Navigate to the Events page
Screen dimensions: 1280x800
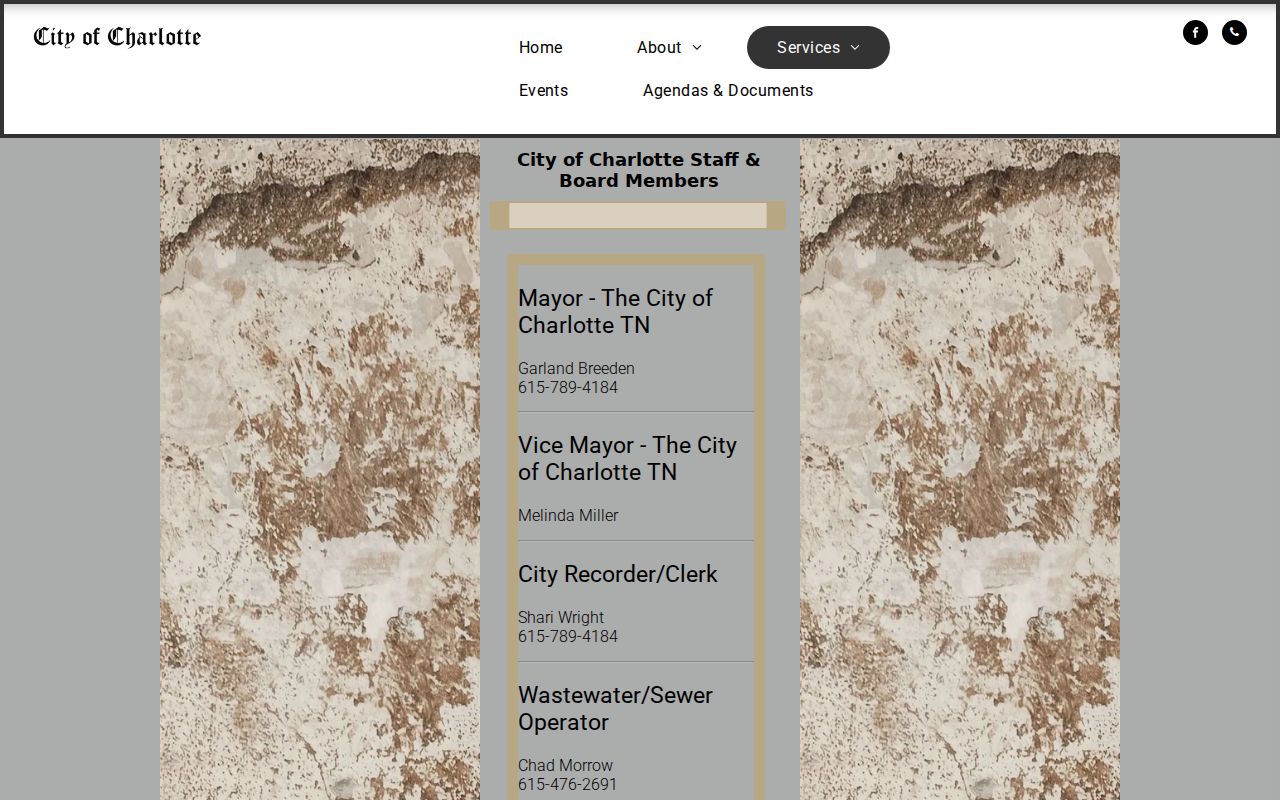pos(543,90)
